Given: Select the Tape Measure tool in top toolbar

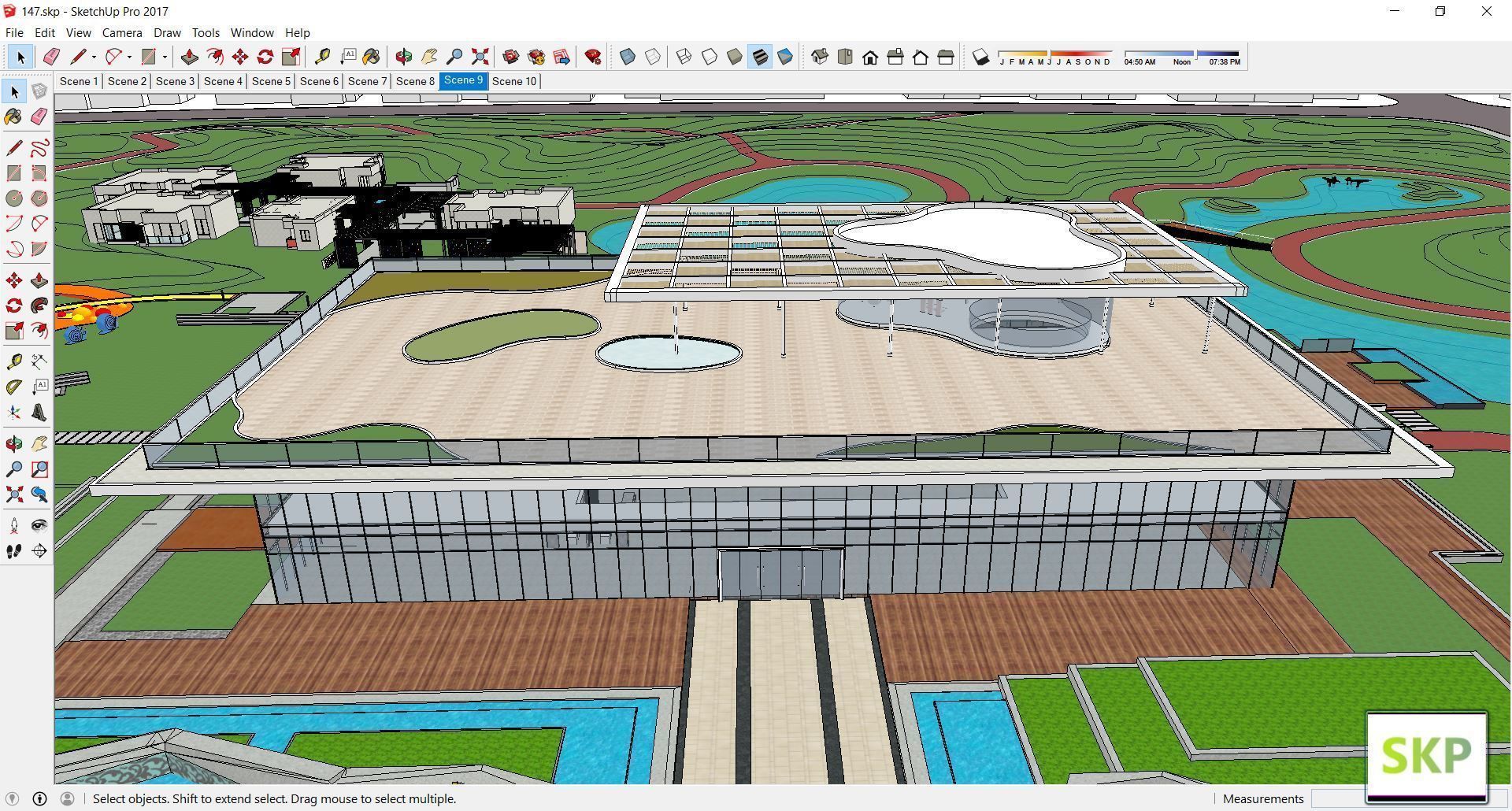Looking at the screenshot, I should click(x=321, y=57).
